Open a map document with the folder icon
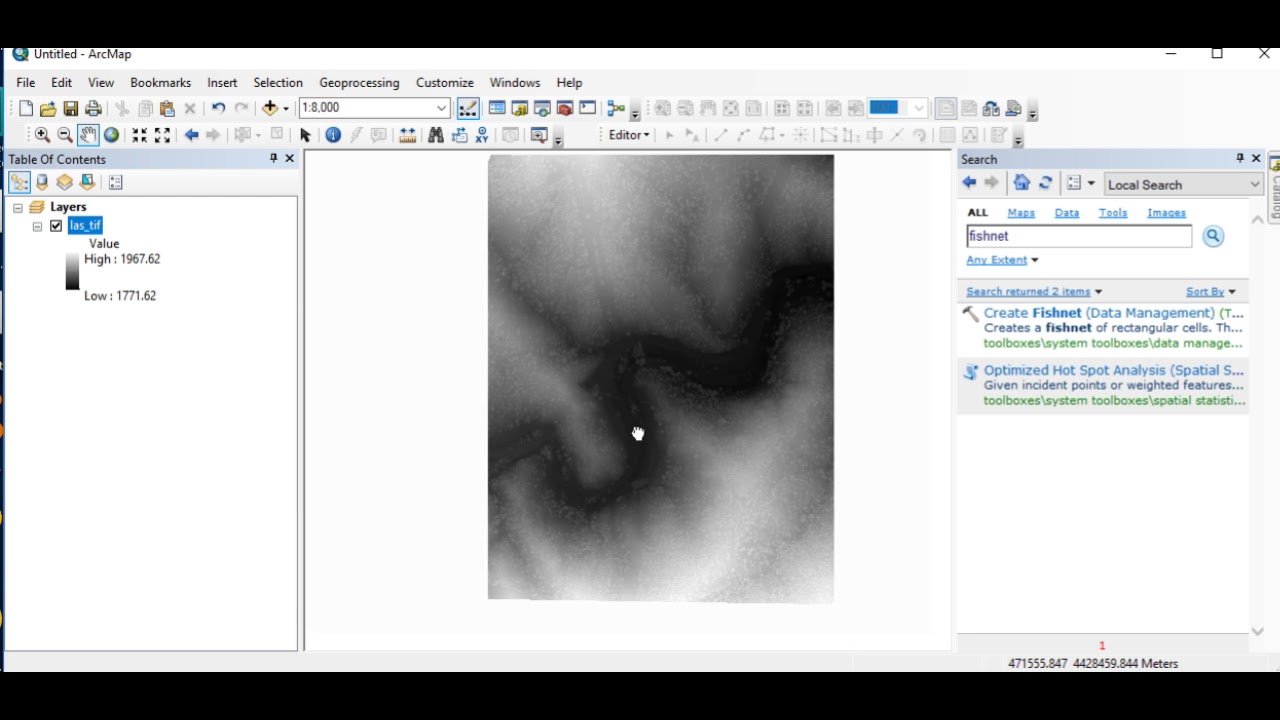 click(x=48, y=108)
